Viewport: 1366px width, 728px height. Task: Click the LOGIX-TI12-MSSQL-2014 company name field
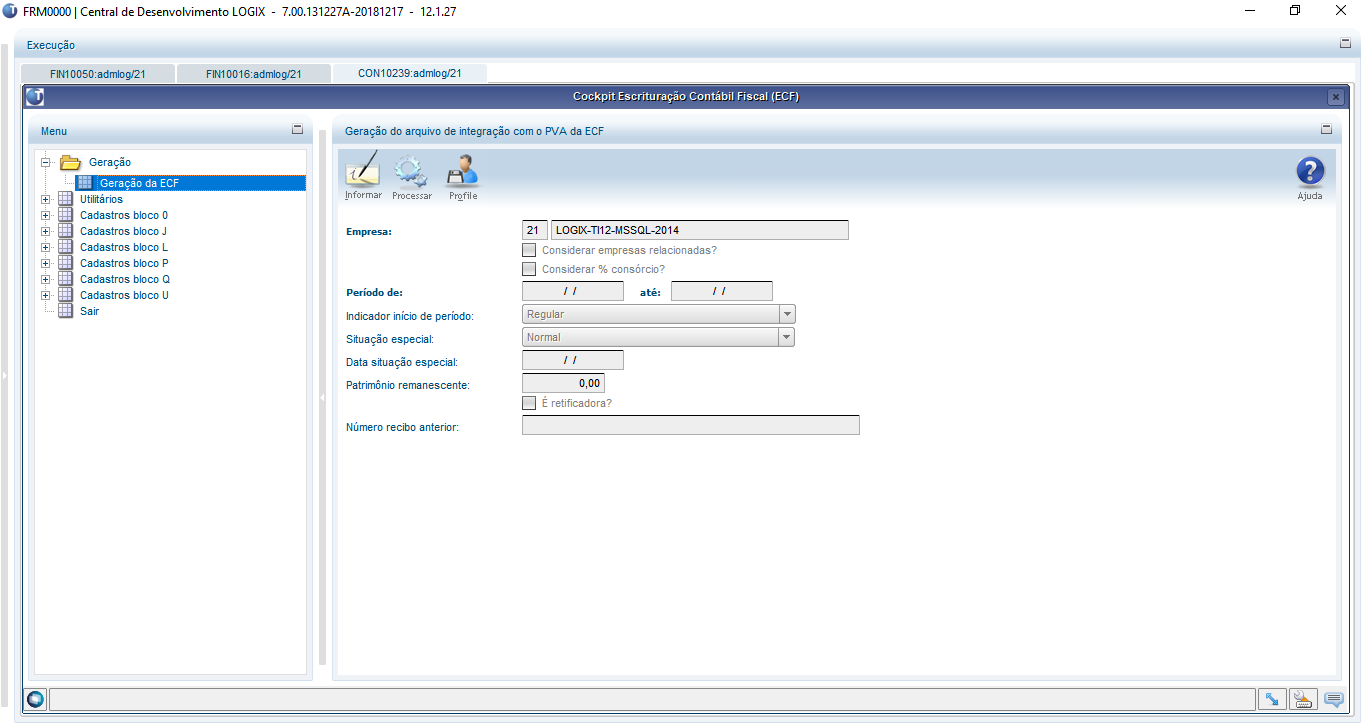pyautogui.click(x=699, y=230)
